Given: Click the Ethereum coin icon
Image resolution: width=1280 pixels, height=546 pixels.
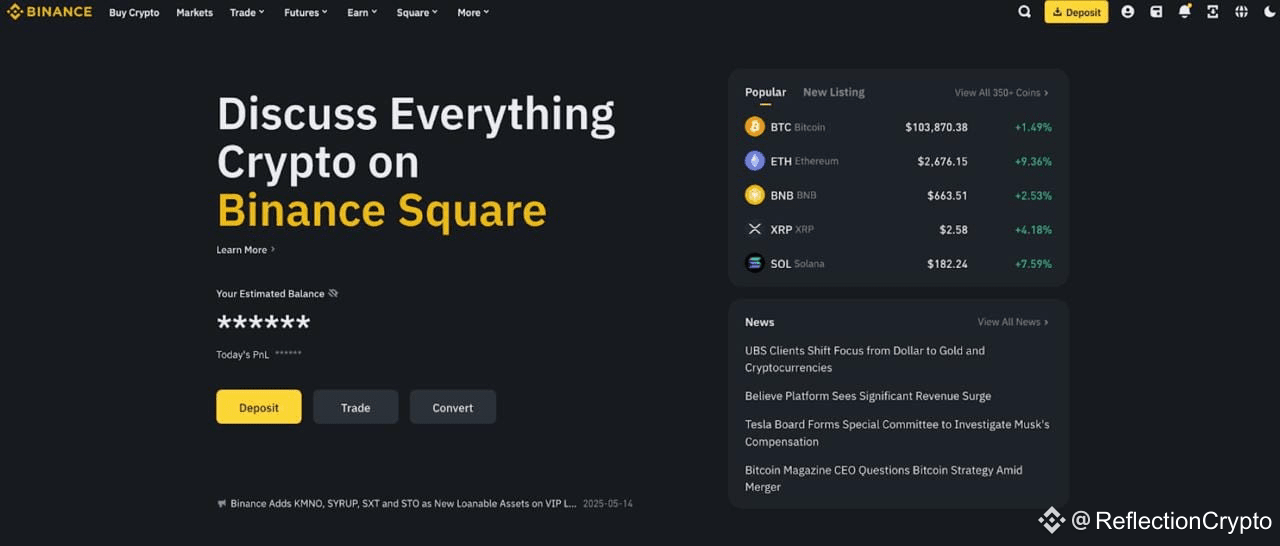Looking at the screenshot, I should 755,161.
